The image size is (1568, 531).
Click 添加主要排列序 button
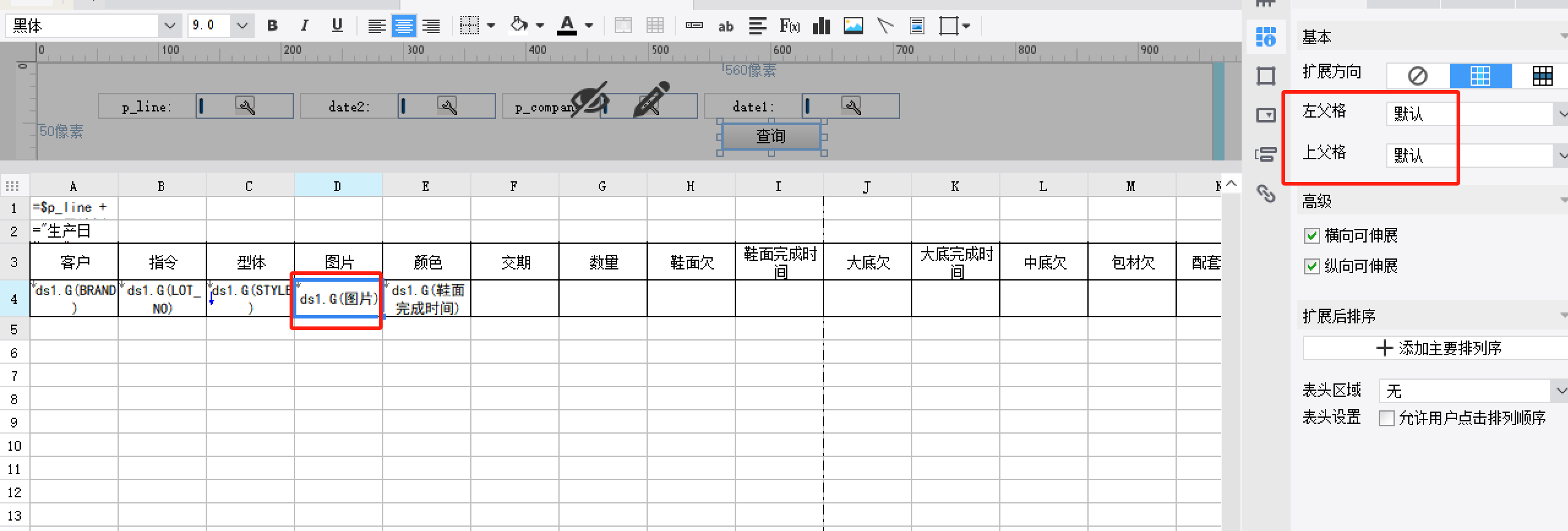[x=1435, y=348]
